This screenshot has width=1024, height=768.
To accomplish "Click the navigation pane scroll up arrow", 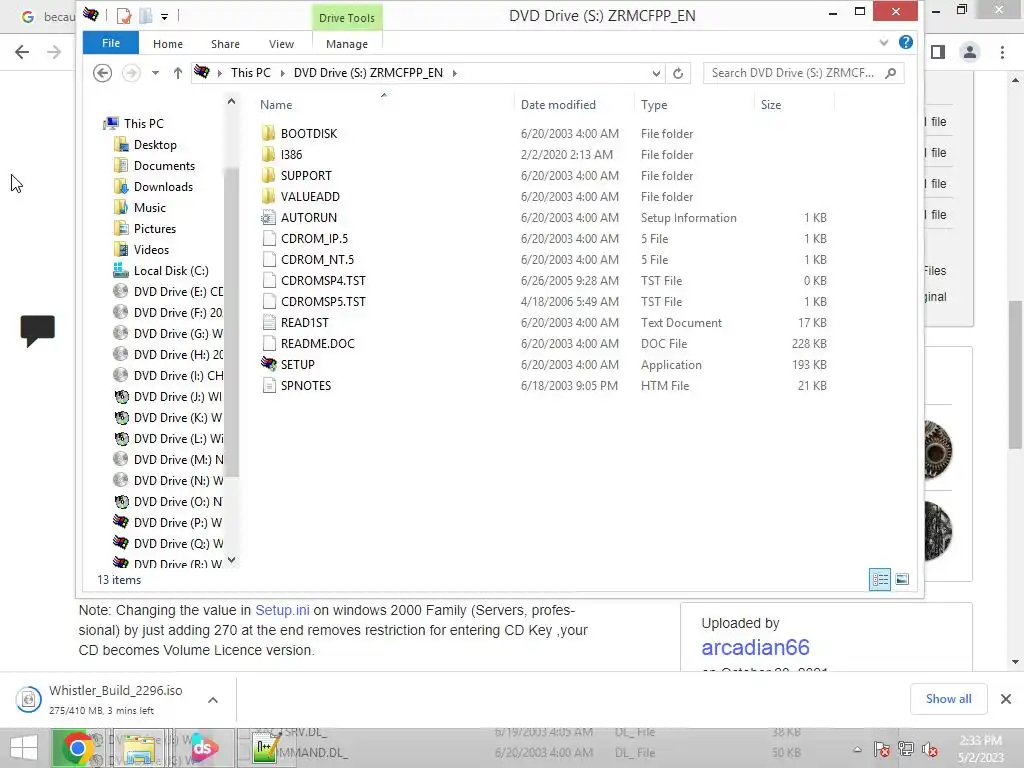I will point(231,101).
